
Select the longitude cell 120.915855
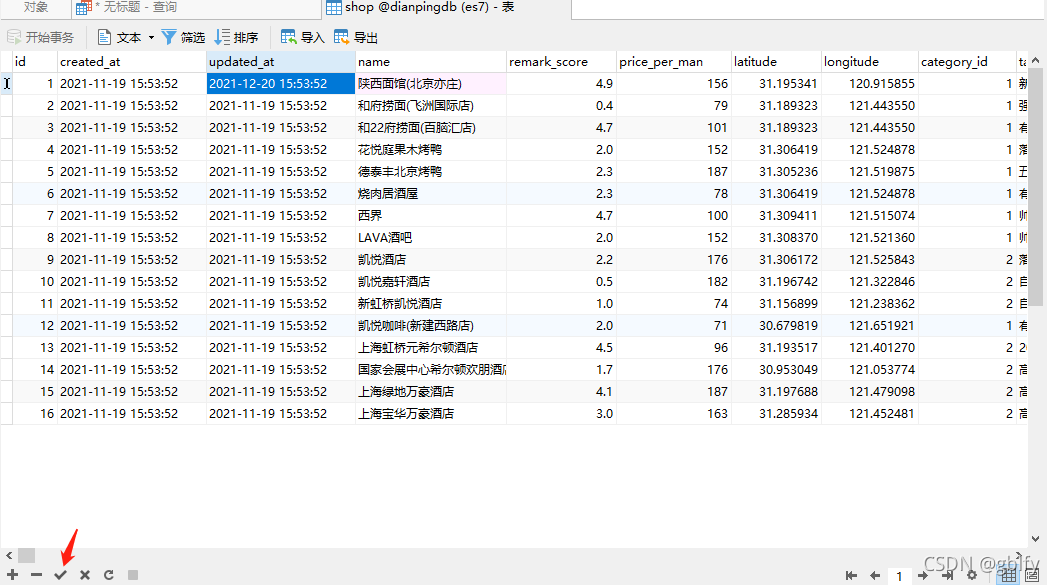[869, 83]
